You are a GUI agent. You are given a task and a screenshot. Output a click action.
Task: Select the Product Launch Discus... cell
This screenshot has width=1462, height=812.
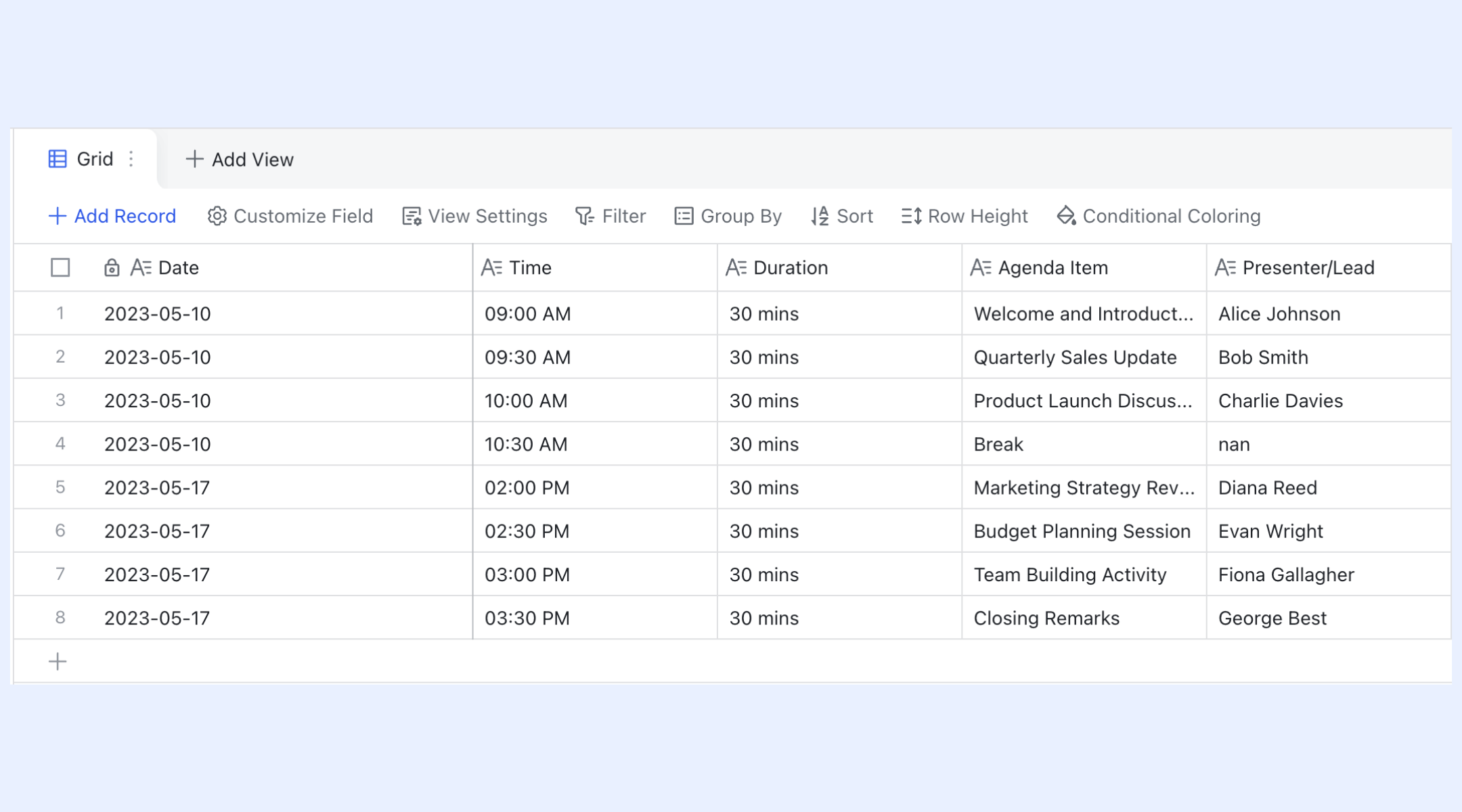1084,400
